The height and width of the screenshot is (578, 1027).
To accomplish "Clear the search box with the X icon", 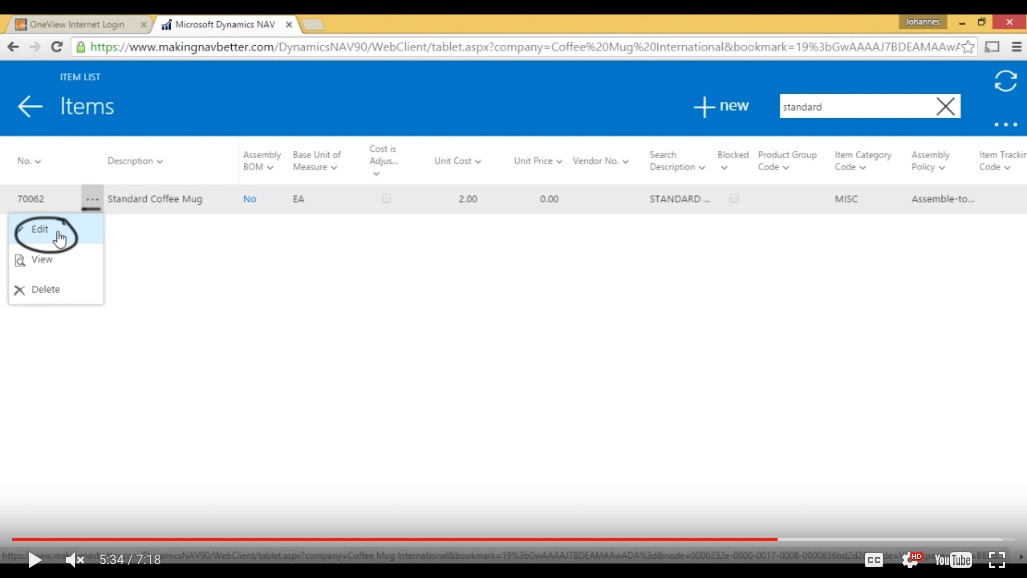I will 945,106.
